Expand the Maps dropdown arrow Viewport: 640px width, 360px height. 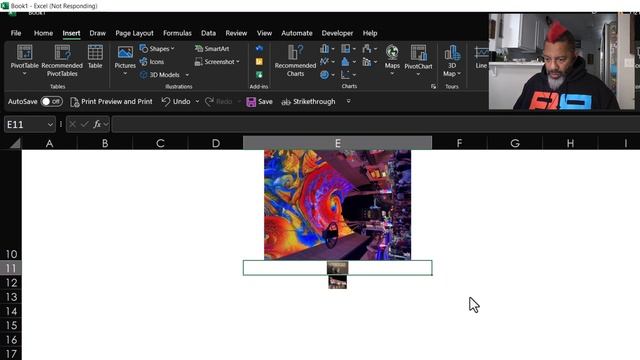[x=392, y=74]
